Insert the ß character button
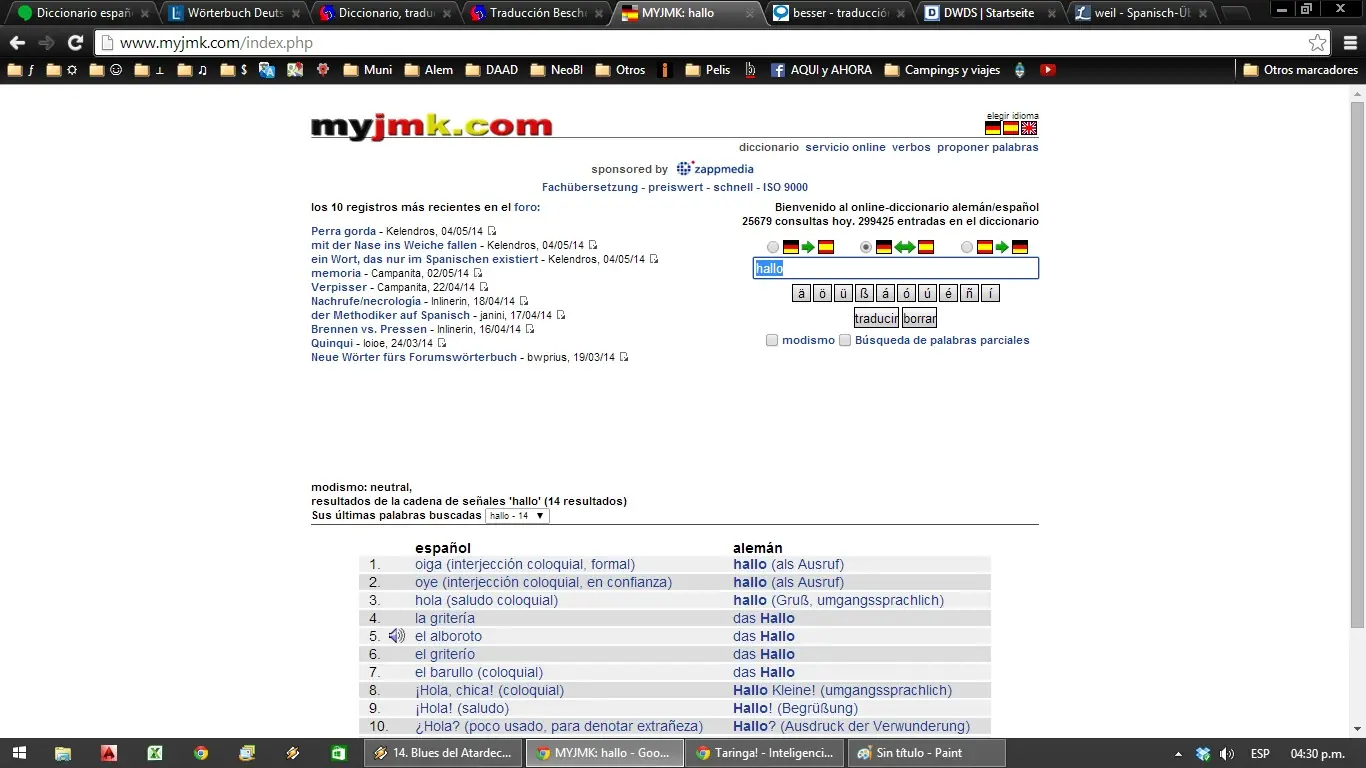The width and height of the screenshot is (1366, 768). [x=864, y=293]
